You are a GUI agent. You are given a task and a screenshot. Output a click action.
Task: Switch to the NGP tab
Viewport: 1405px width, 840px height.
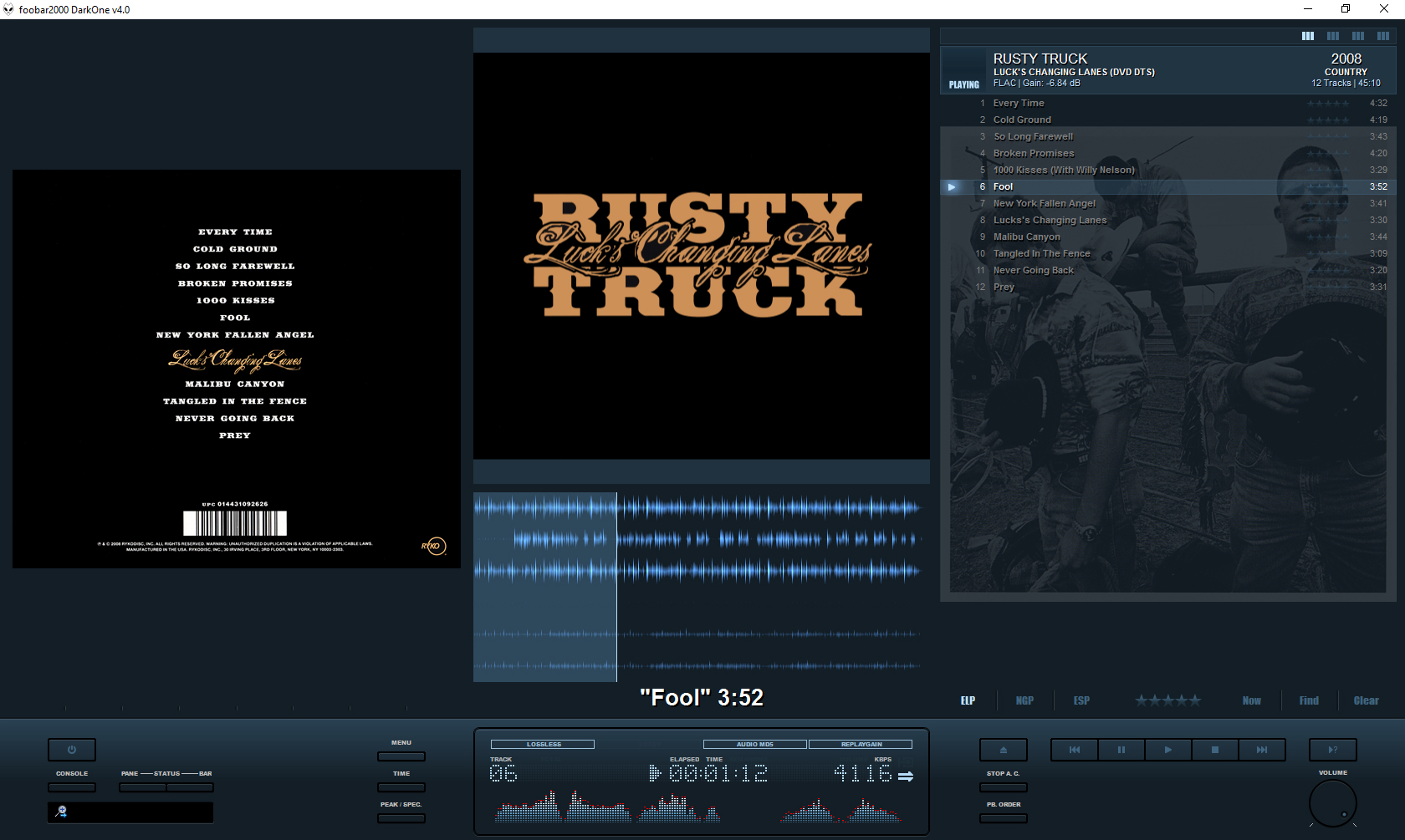[x=1024, y=700]
